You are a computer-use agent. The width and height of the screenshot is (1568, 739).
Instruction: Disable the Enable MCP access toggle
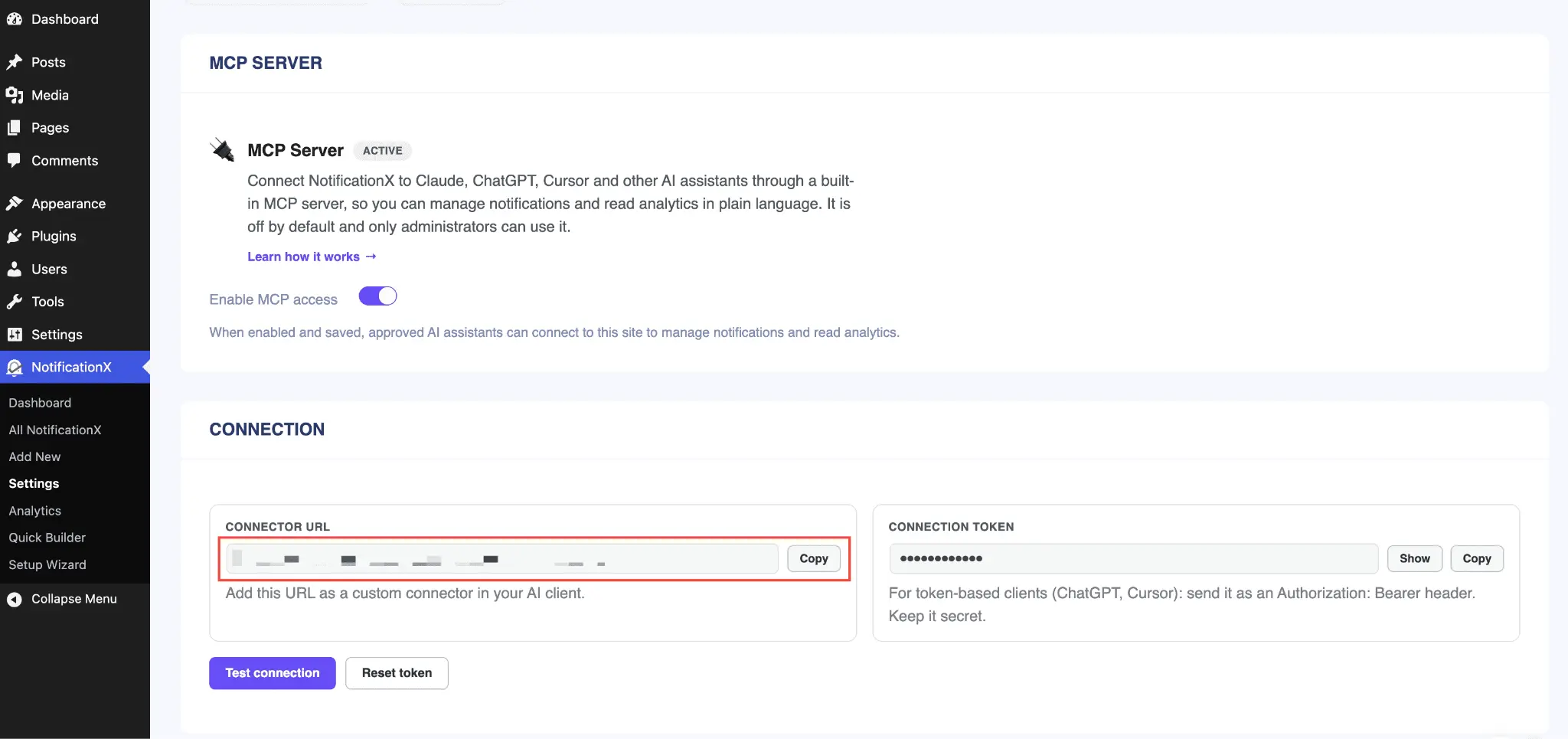378,296
